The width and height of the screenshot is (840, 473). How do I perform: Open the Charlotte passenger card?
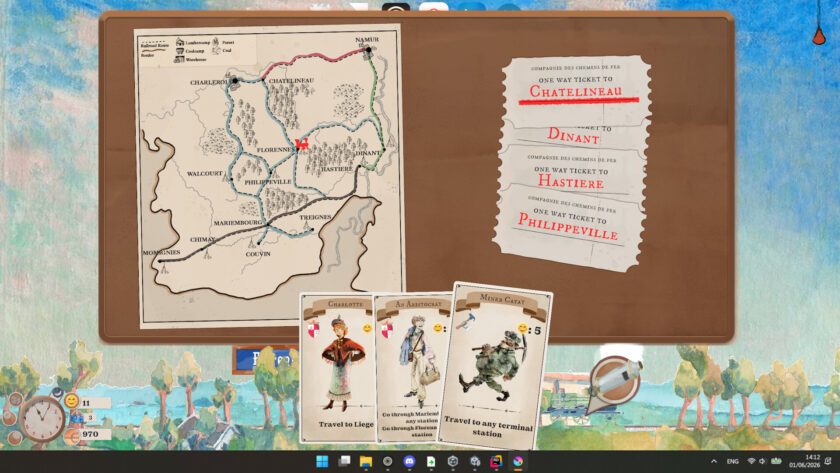tap(338, 367)
